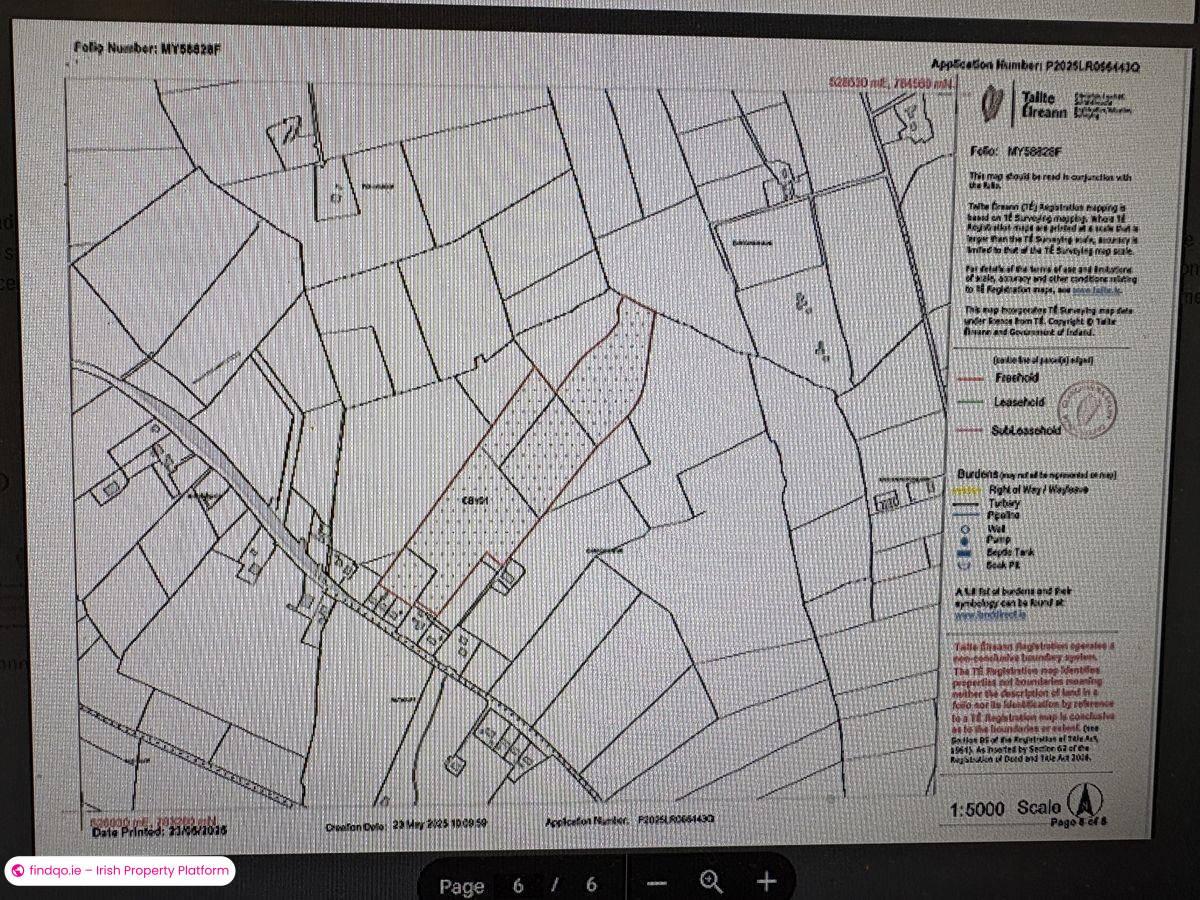Select the Well symbol in the Burdens legend
1200x900 pixels.
pyautogui.click(x=964, y=528)
